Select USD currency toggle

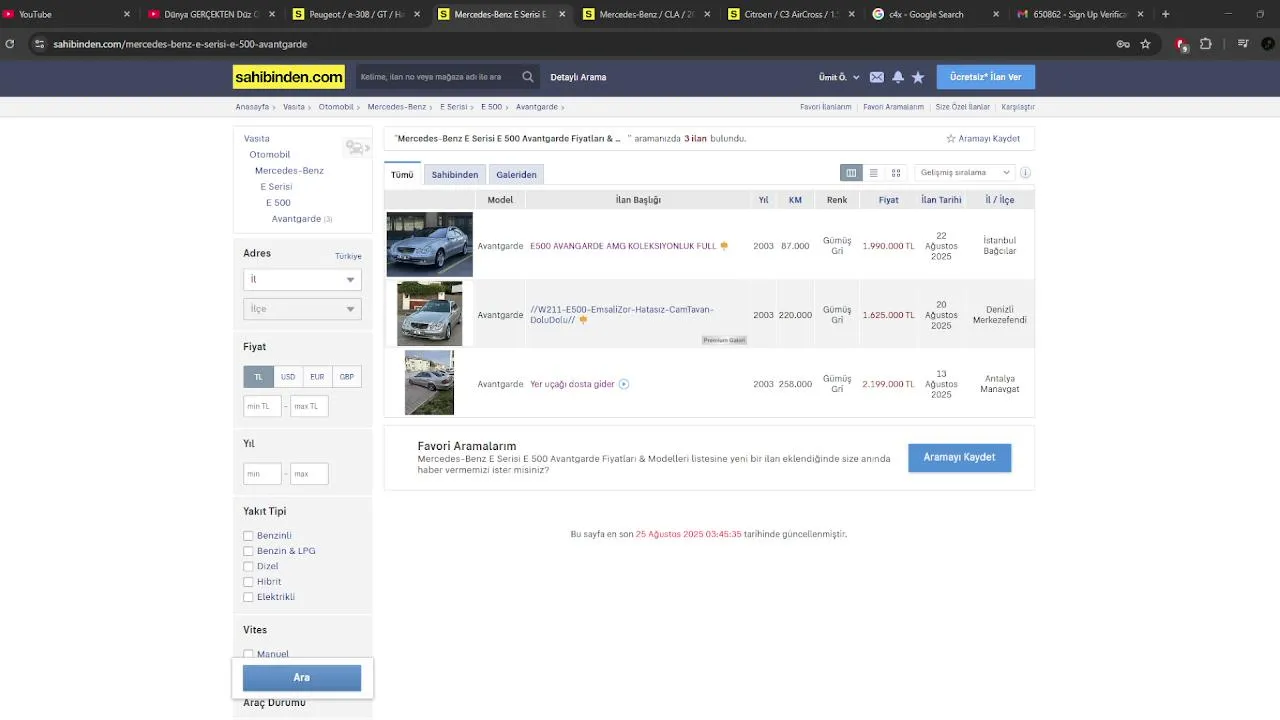tap(288, 377)
